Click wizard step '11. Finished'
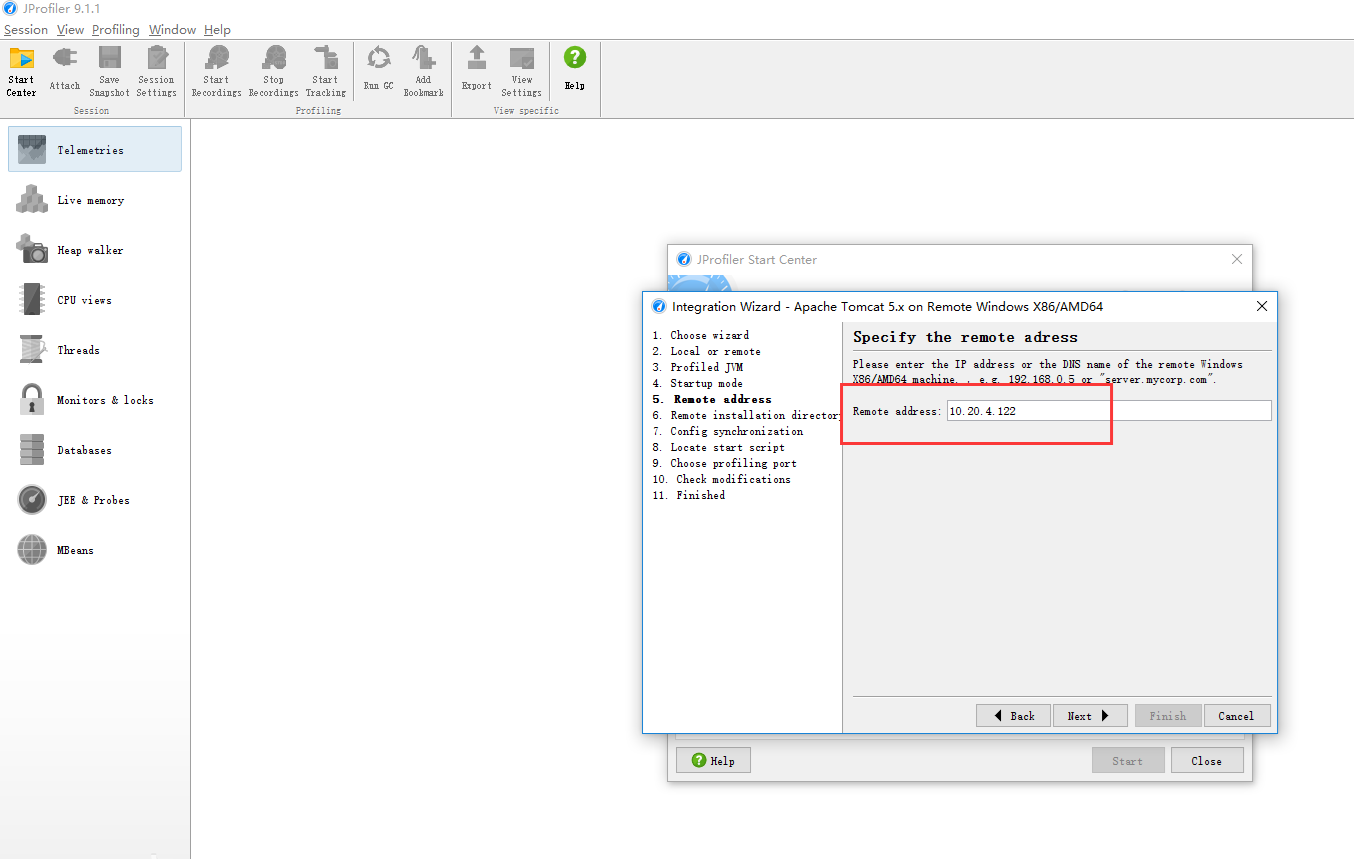The height and width of the screenshot is (859, 1354). pos(689,495)
